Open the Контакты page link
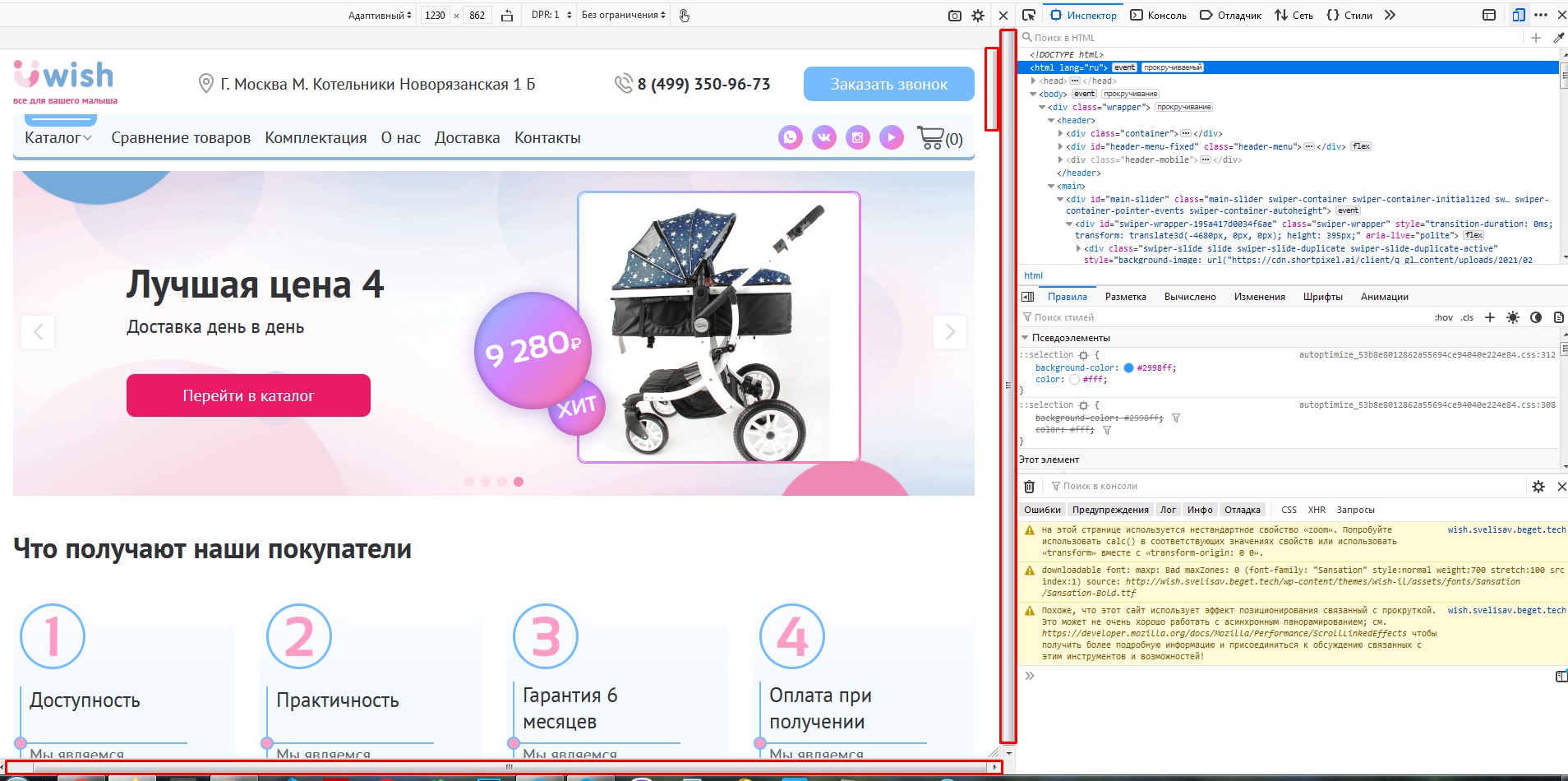The width and height of the screenshot is (1568, 781). tap(547, 137)
